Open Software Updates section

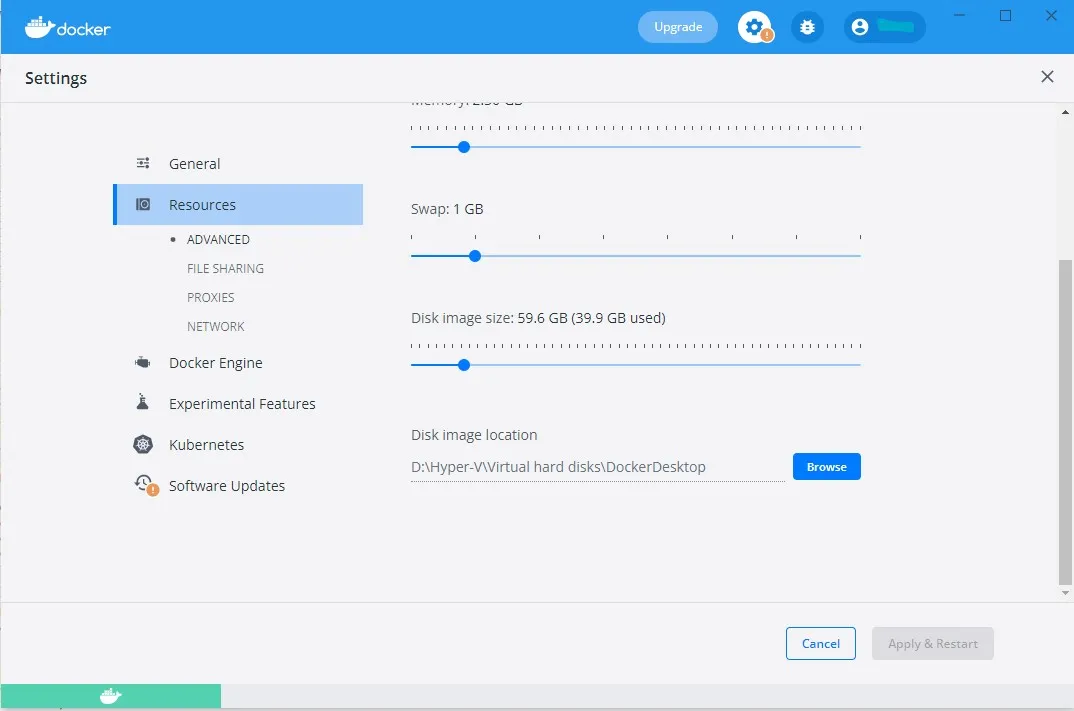click(238, 486)
